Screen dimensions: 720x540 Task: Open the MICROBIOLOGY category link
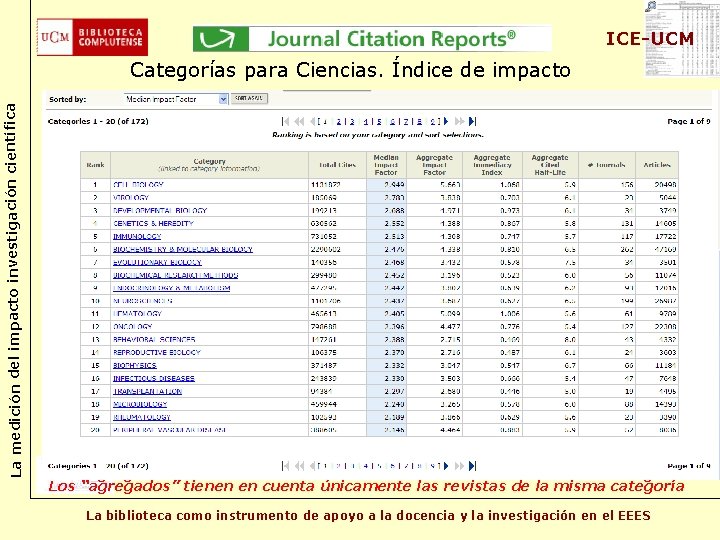(x=140, y=404)
